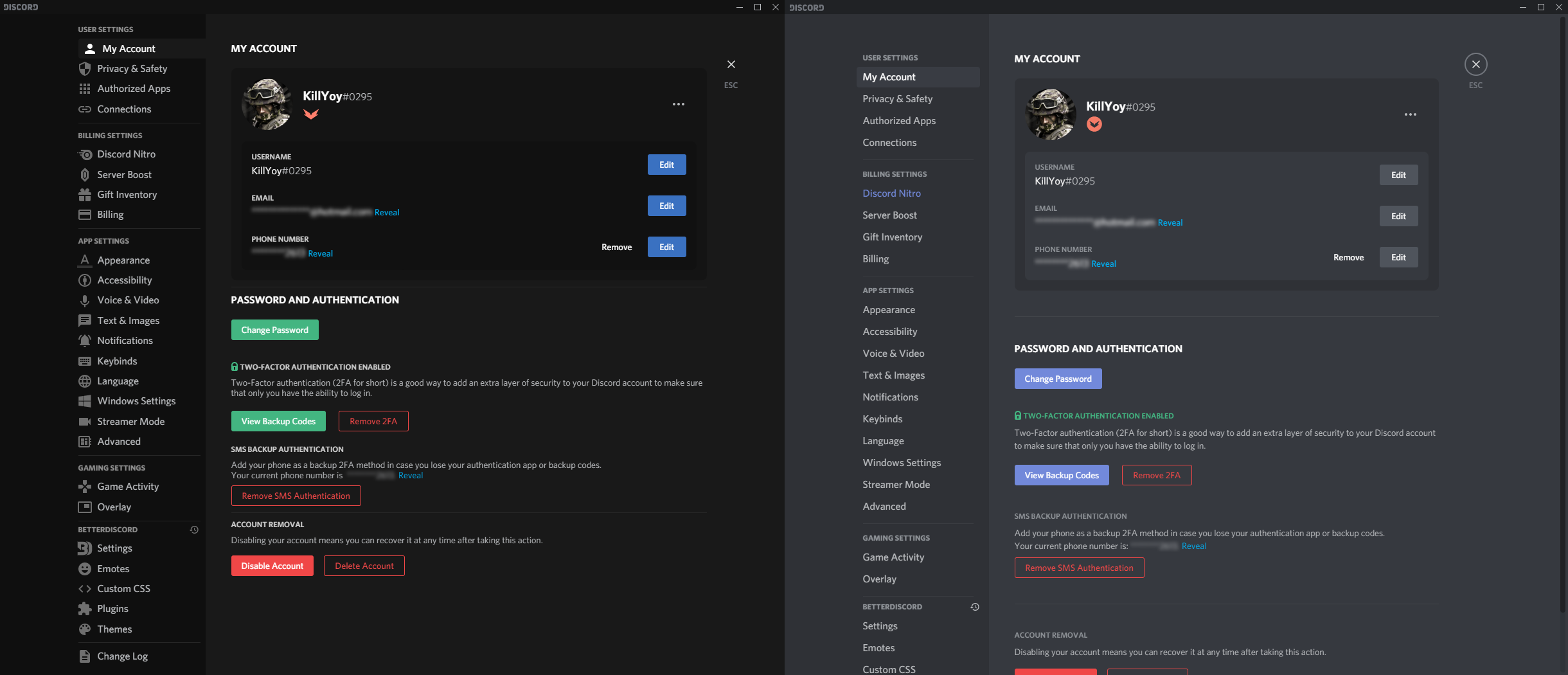The image size is (1568, 675).
Task: Click Disable Account in left window
Action: 272,566
